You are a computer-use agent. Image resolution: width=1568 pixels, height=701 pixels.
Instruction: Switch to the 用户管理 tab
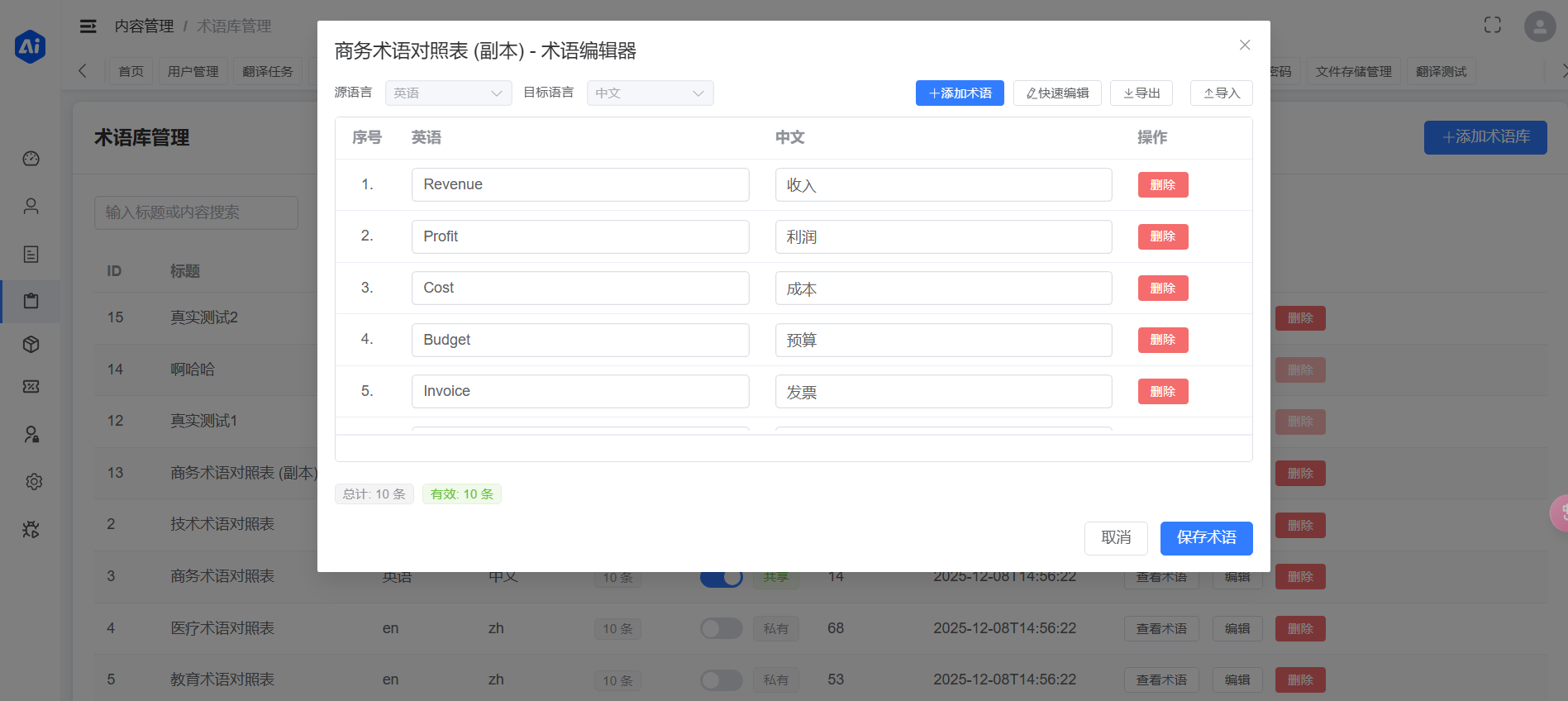point(193,72)
